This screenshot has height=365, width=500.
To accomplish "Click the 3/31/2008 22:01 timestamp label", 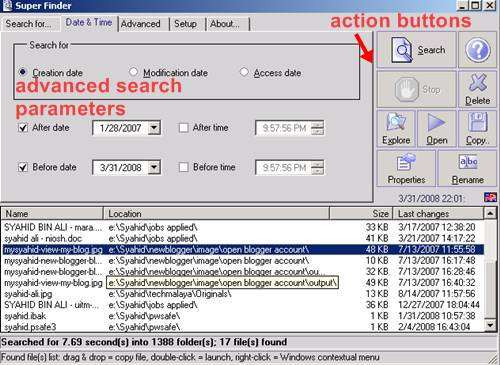I will pos(431,198).
